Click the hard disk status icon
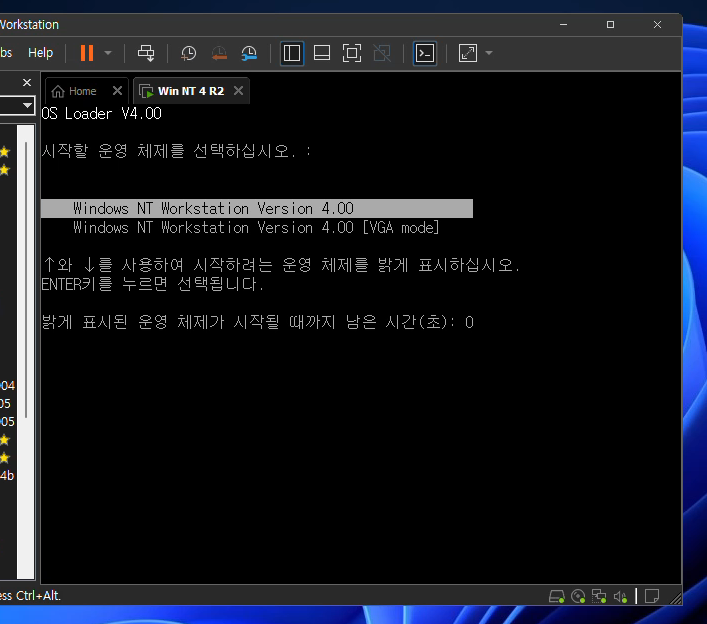 (556, 596)
